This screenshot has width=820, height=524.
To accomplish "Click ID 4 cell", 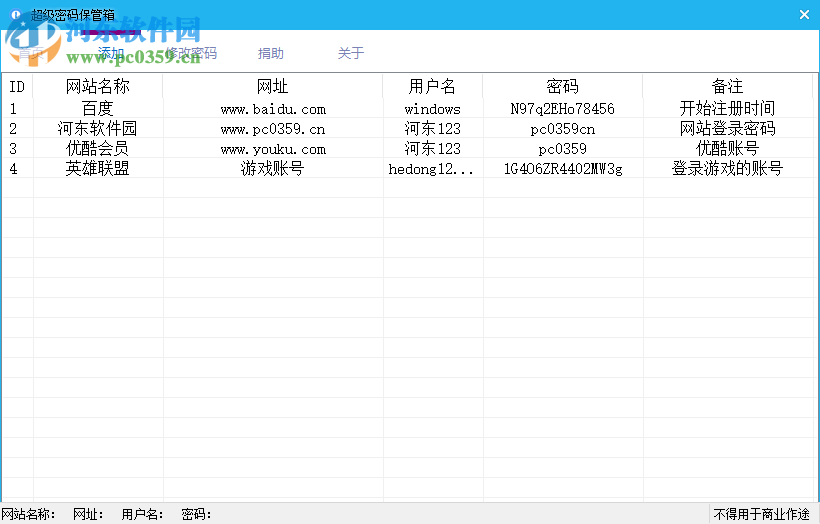I will [x=14, y=168].
